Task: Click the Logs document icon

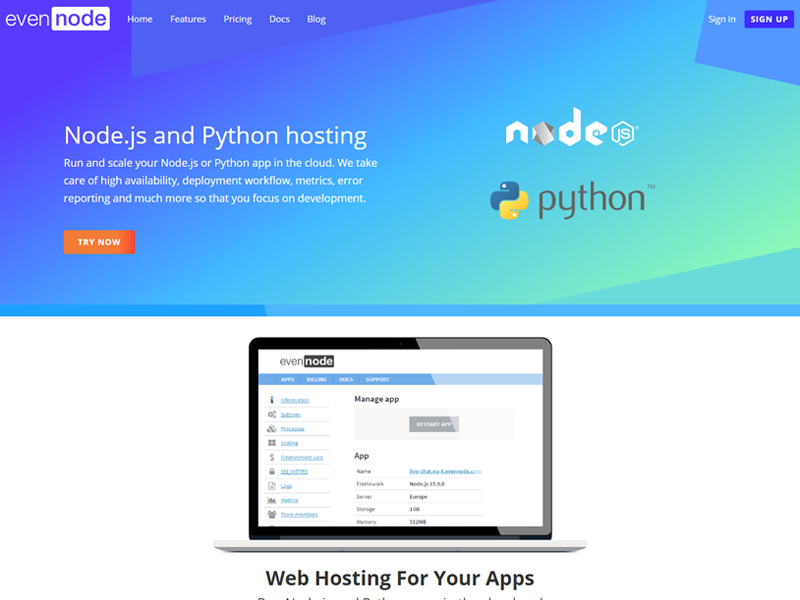Action: (x=271, y=486)
